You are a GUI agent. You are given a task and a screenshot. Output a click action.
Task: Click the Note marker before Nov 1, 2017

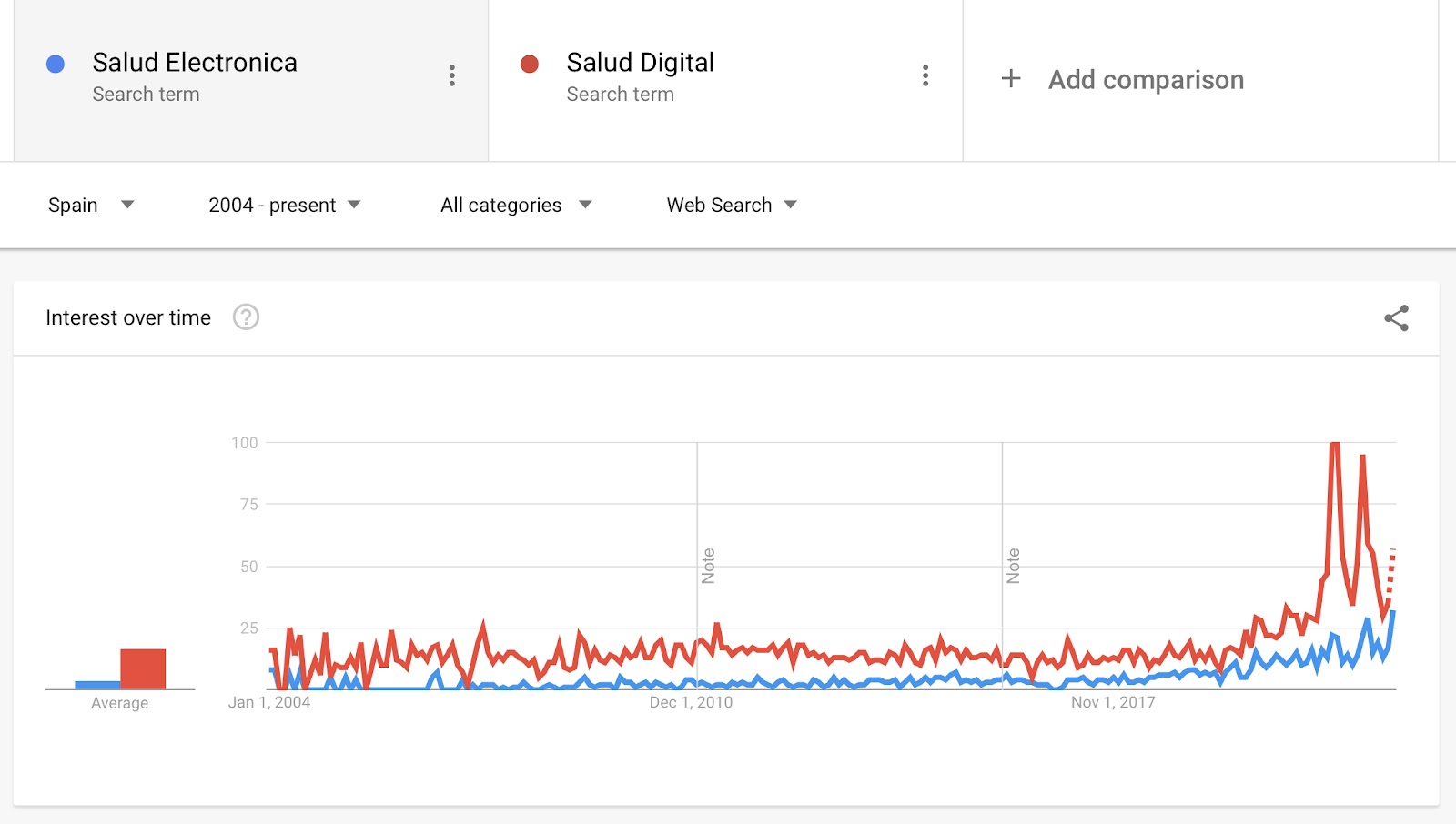[x=1013, y=566]
